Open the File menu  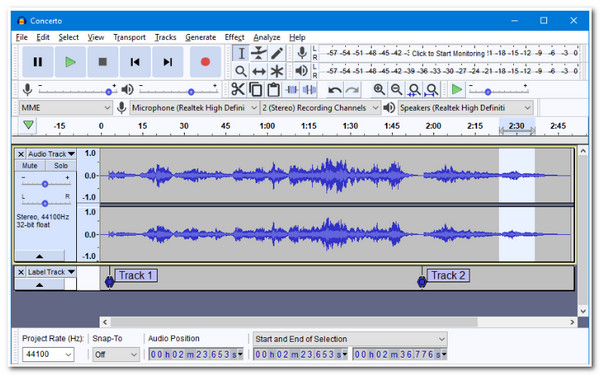(21, 37)
